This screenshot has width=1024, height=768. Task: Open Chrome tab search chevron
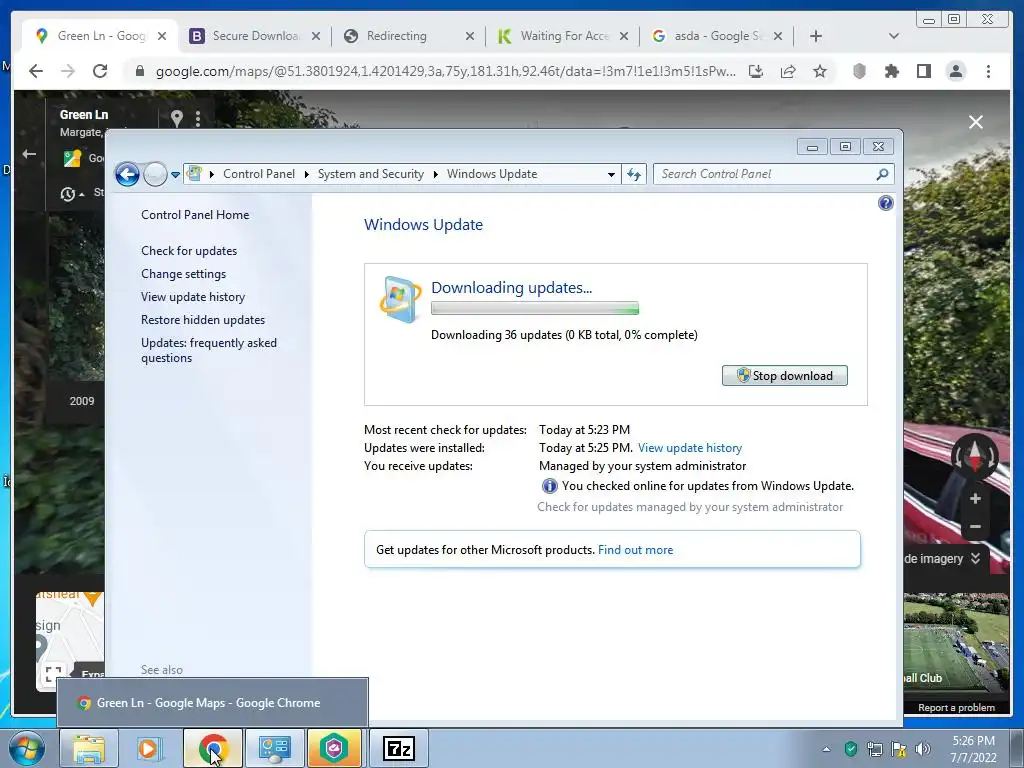click(894, 36)
